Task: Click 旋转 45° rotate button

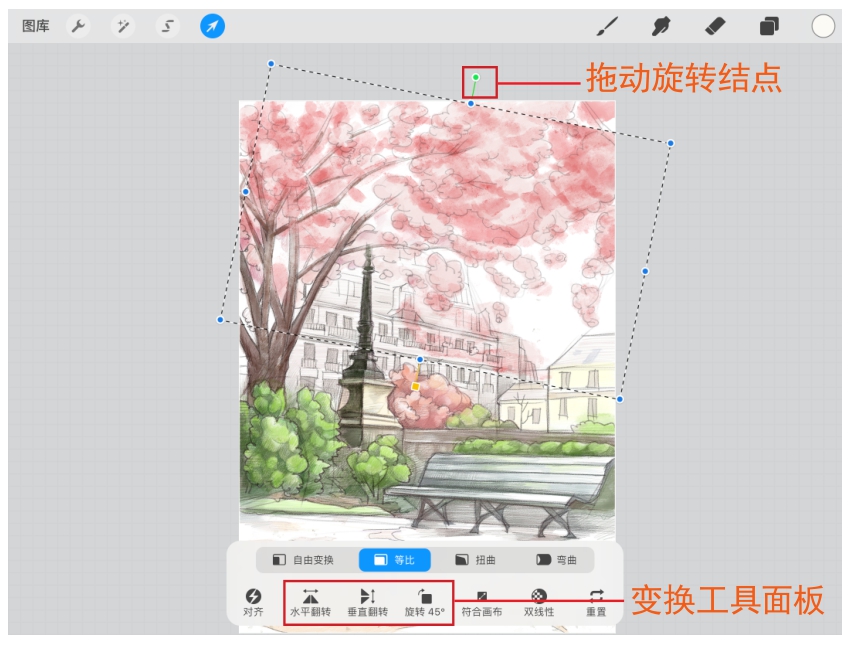Action: (x=425, y=602)
